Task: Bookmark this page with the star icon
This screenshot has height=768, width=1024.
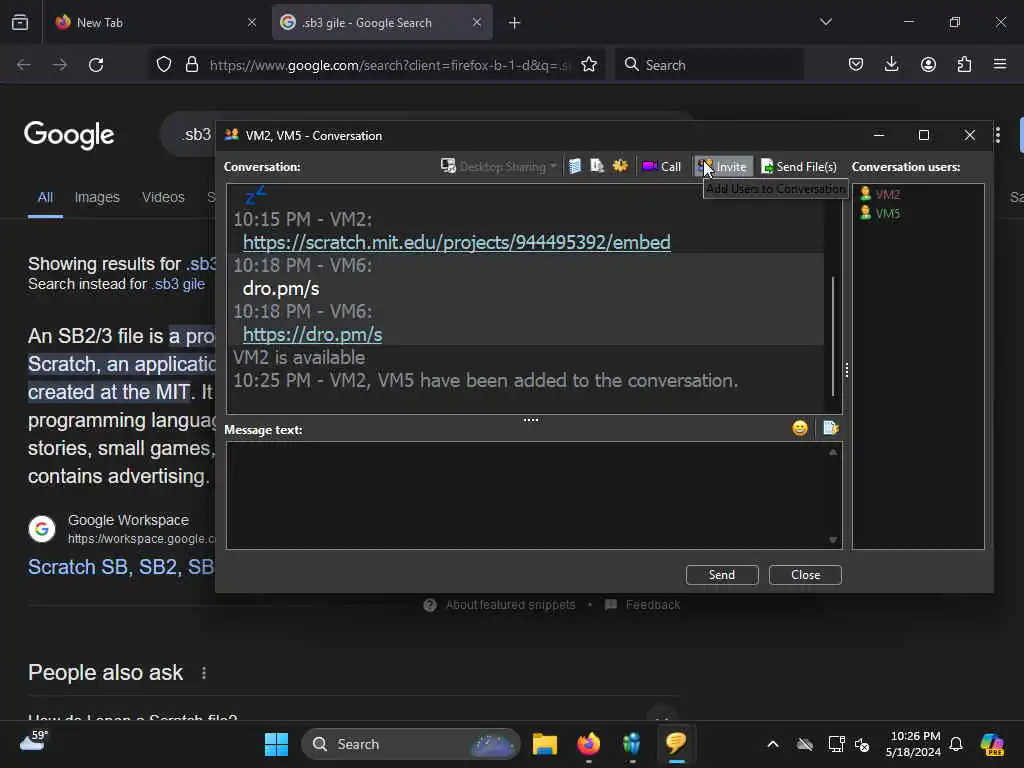Action: click(589, 65)
